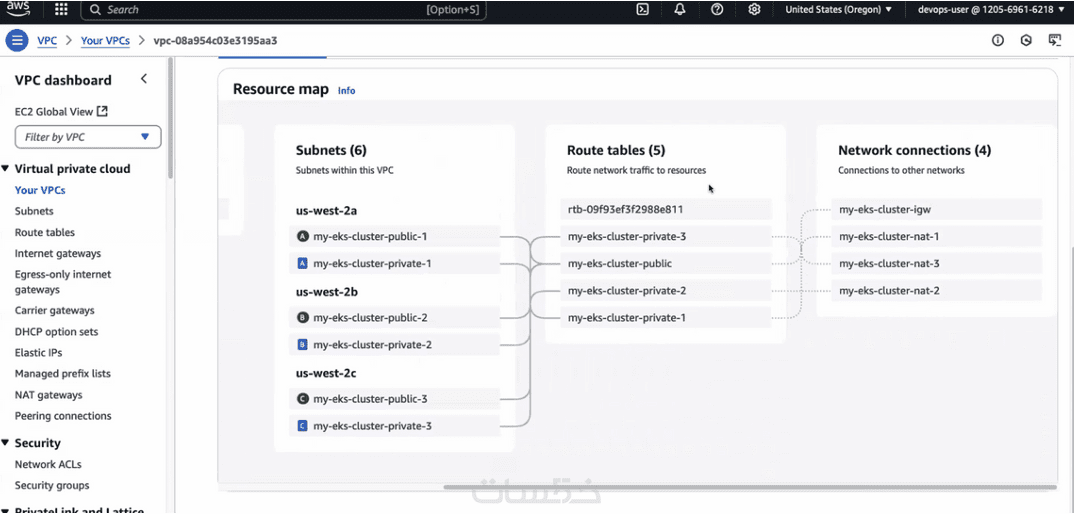
Task: Open the United States (Oregon) region selector
Action: coord(838,10)
